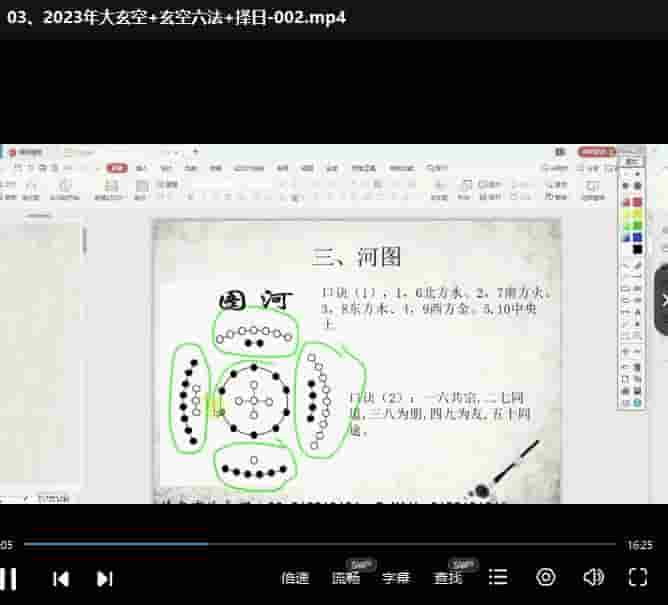The height and width of the screenshot is (605, 668).
Task: Open the 字幕 subtitle options
Action: [396, 578]
